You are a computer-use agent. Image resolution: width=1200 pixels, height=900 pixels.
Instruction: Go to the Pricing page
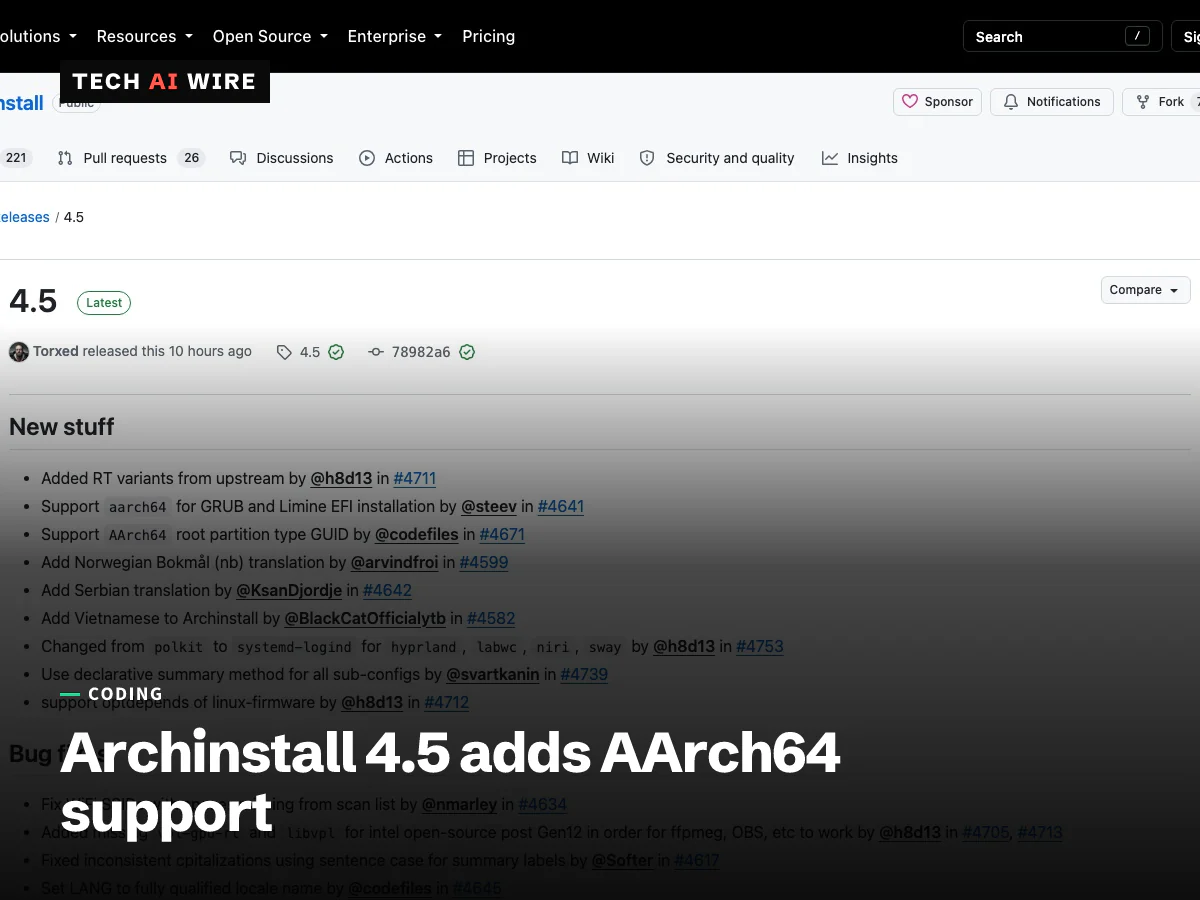[489, 36]
